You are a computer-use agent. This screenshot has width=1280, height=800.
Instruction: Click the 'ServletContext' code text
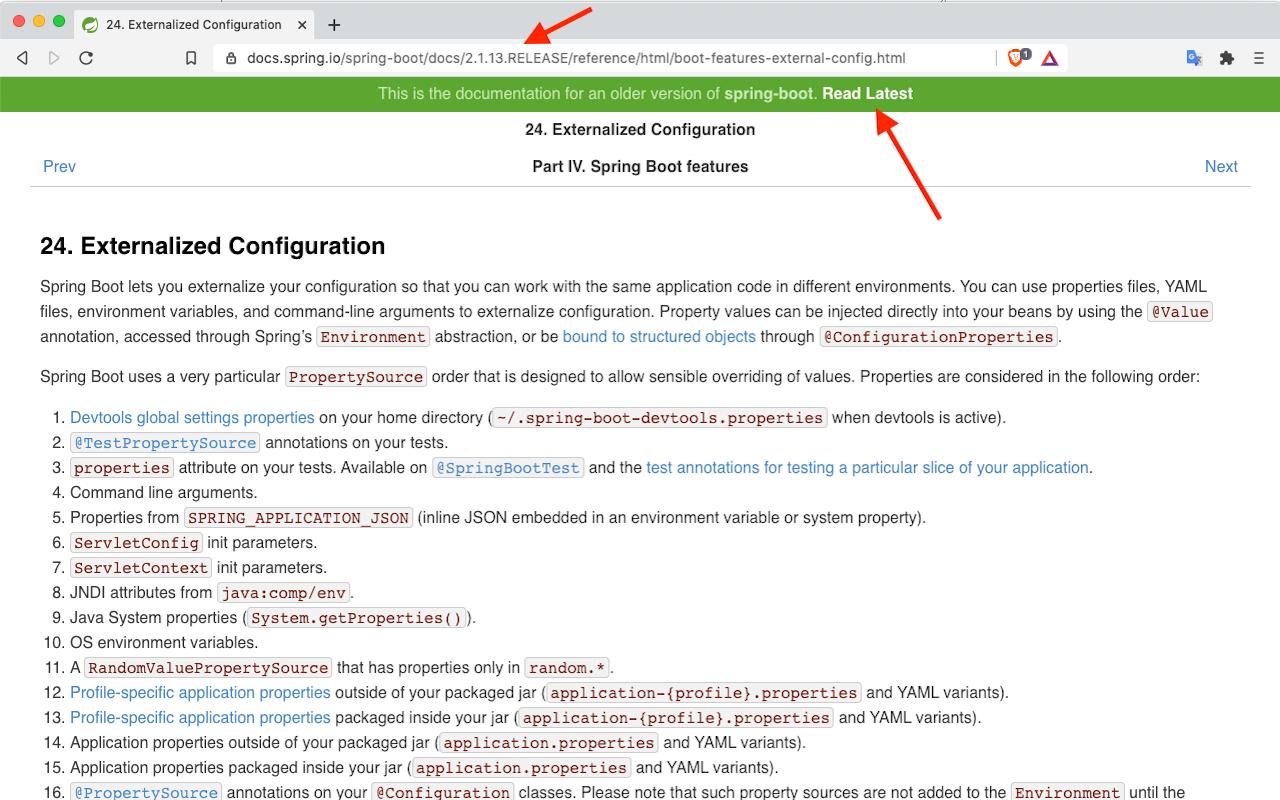[141, 568]
